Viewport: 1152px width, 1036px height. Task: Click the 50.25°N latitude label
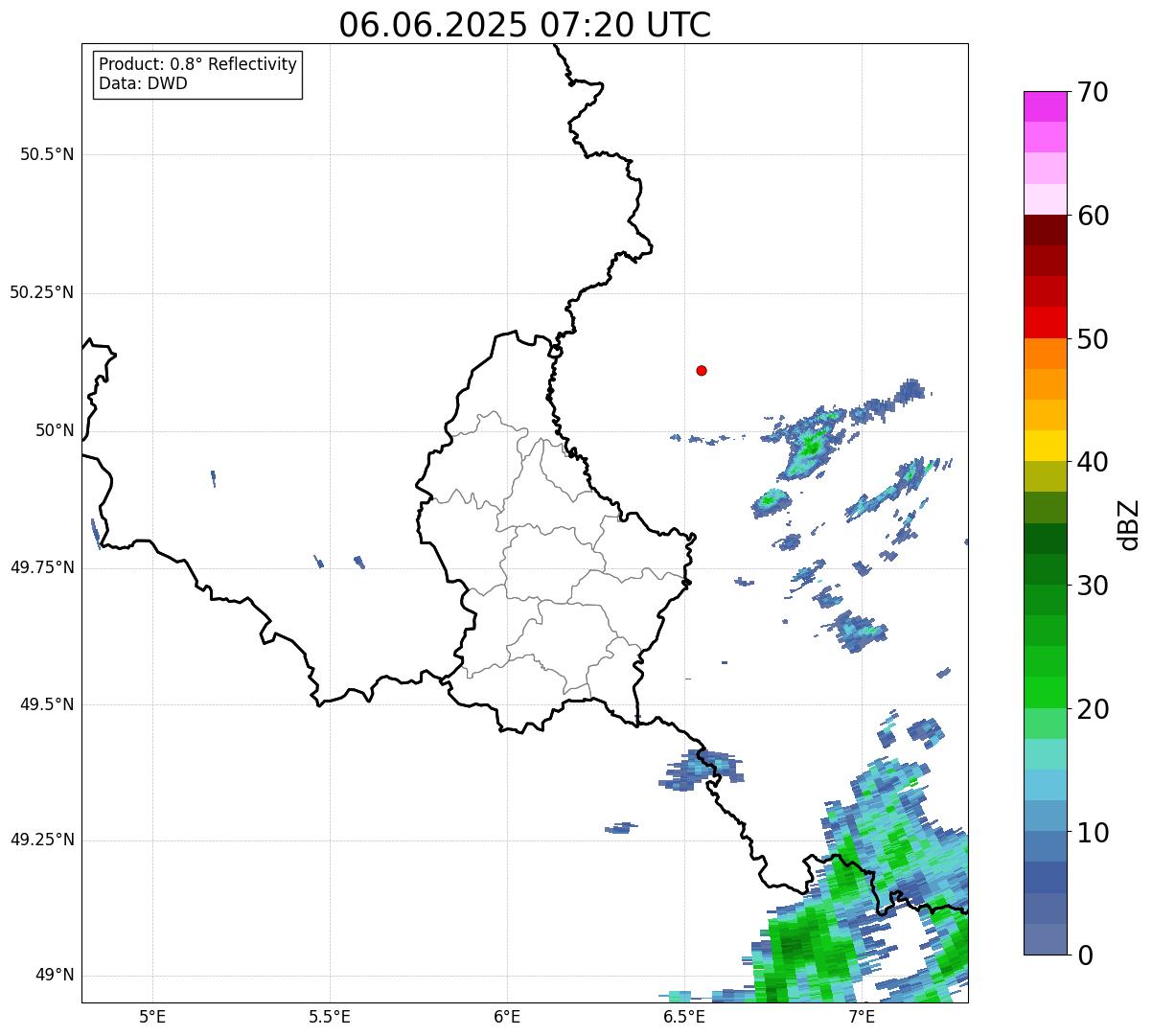41,292
